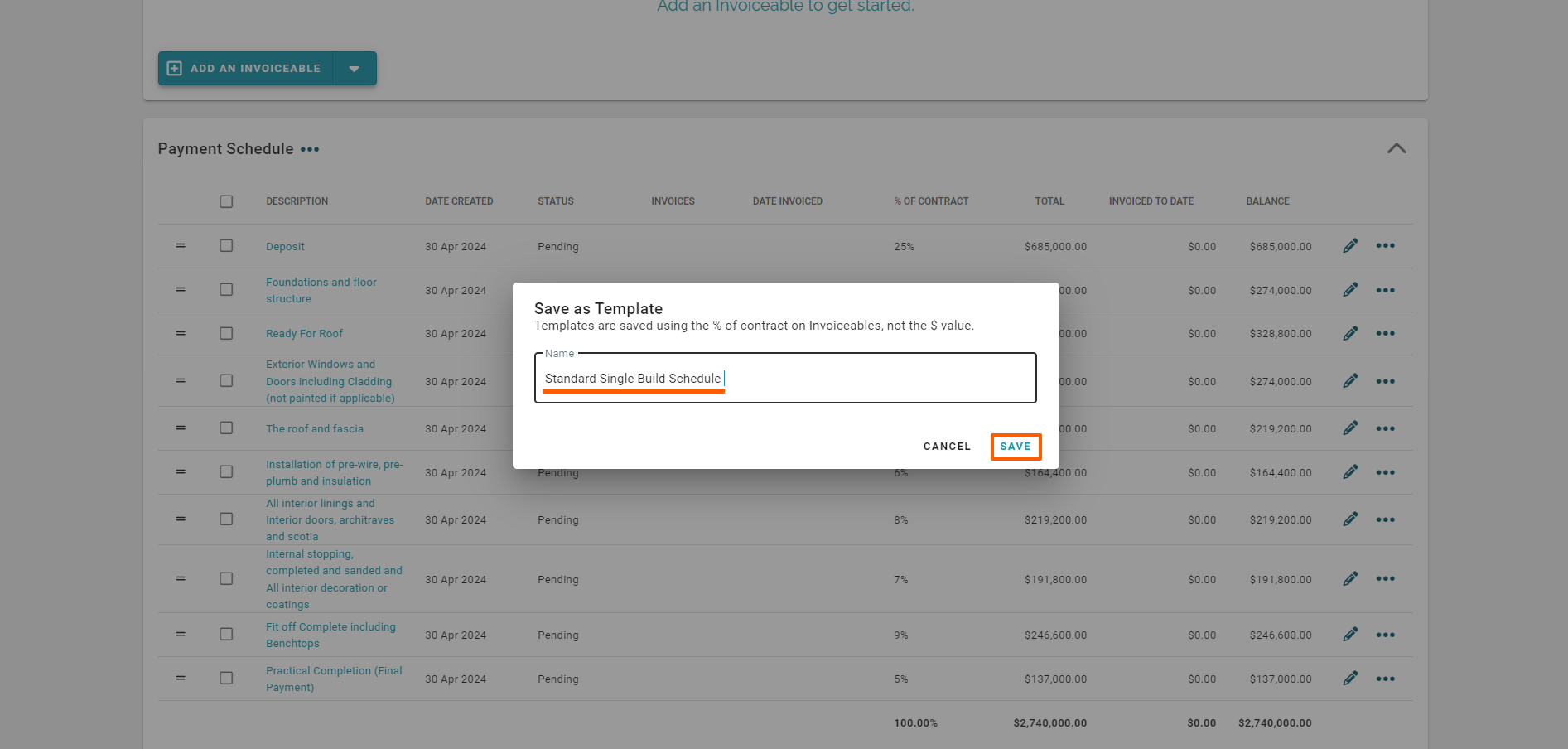
Task: Open more options for Practical Completion row
Action: [1385, 679]
